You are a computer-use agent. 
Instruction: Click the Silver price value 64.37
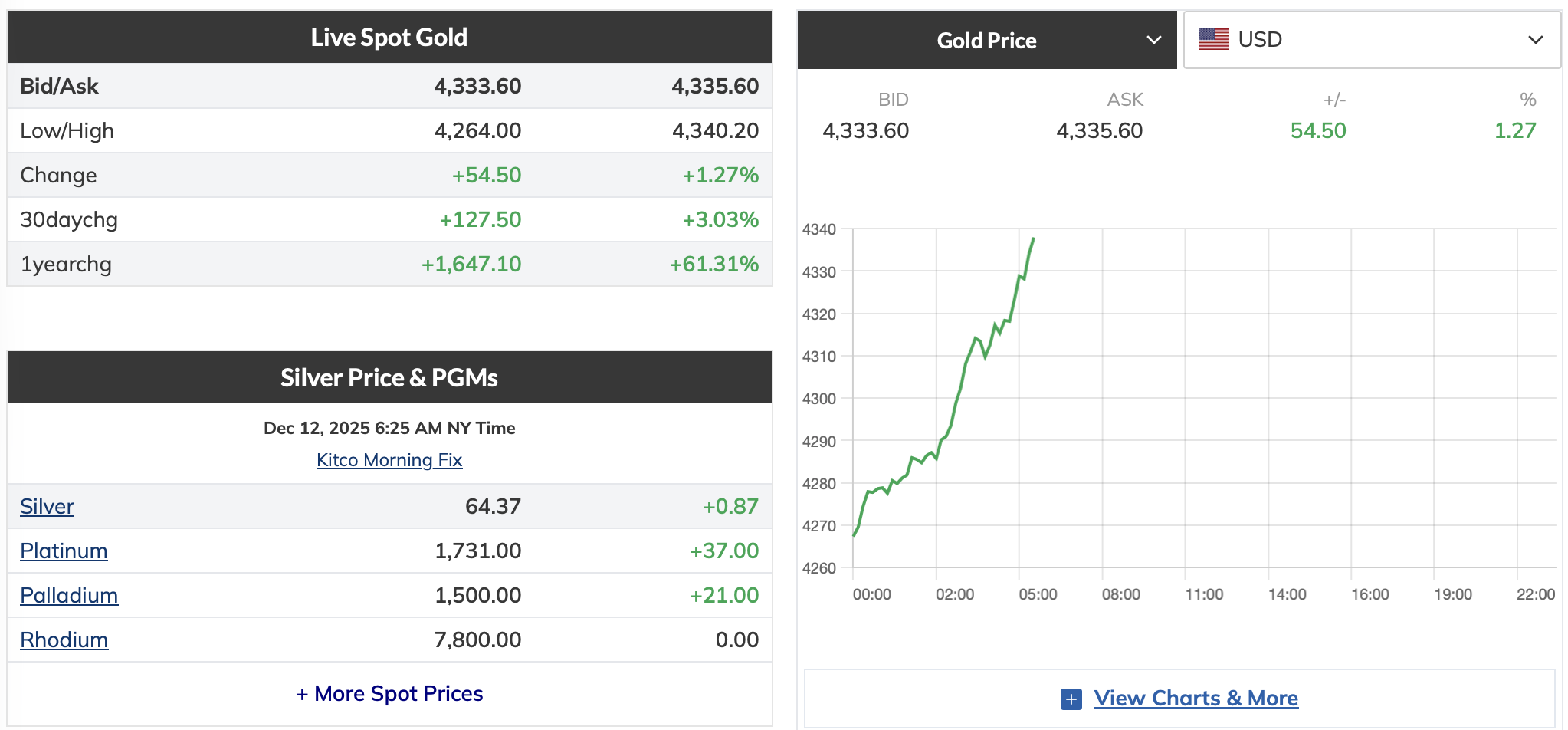pos(493,507)
